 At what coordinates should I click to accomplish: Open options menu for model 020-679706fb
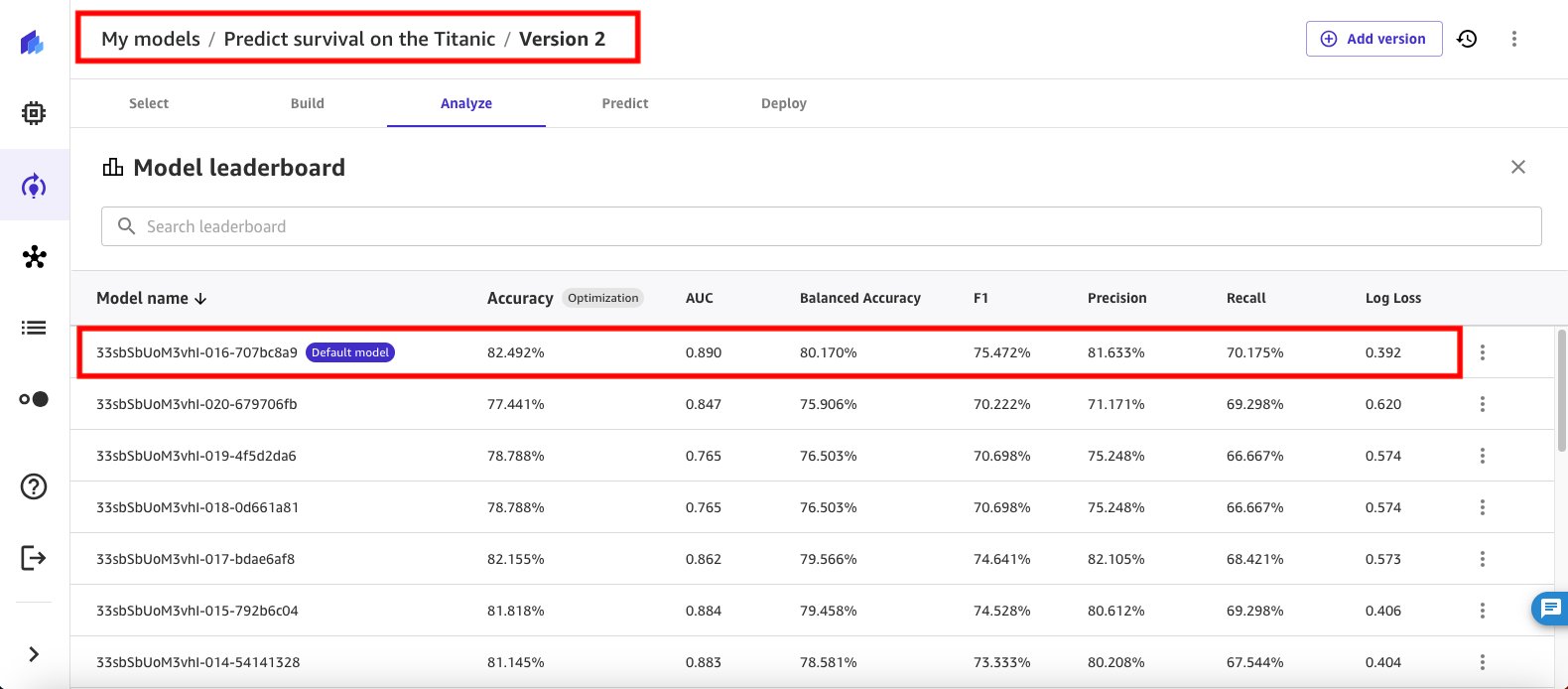click(x=1483, y=404)
